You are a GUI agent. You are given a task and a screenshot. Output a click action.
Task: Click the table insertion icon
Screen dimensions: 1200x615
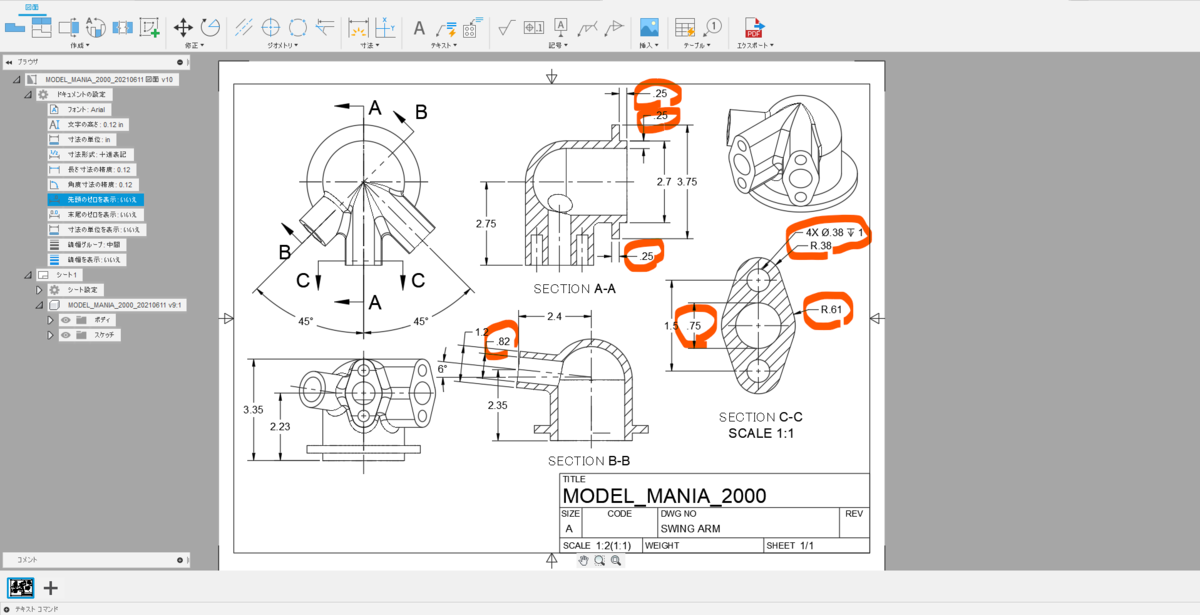point(685,27)
